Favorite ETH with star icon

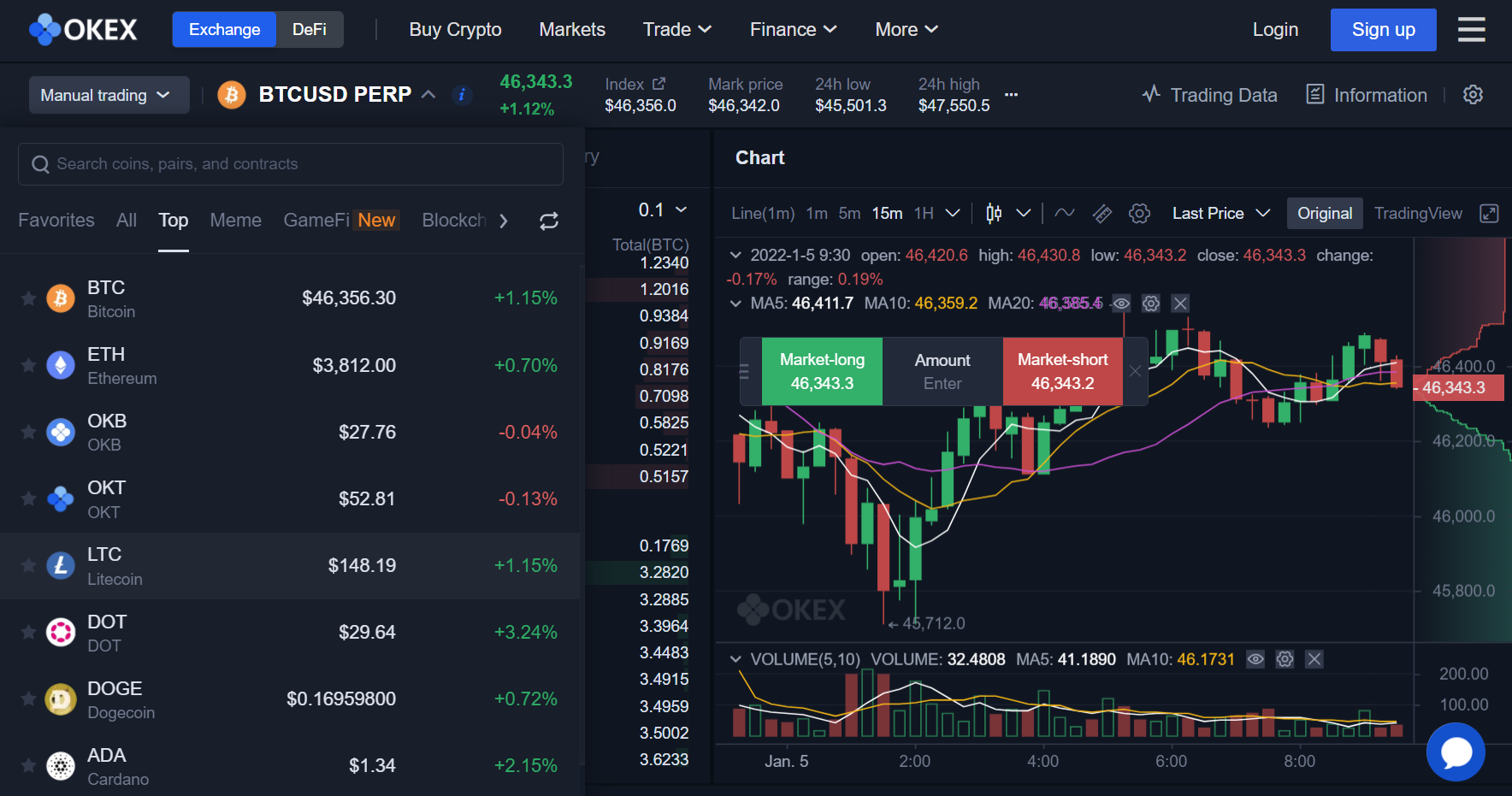pyautogui.click(x=28, y=365)
